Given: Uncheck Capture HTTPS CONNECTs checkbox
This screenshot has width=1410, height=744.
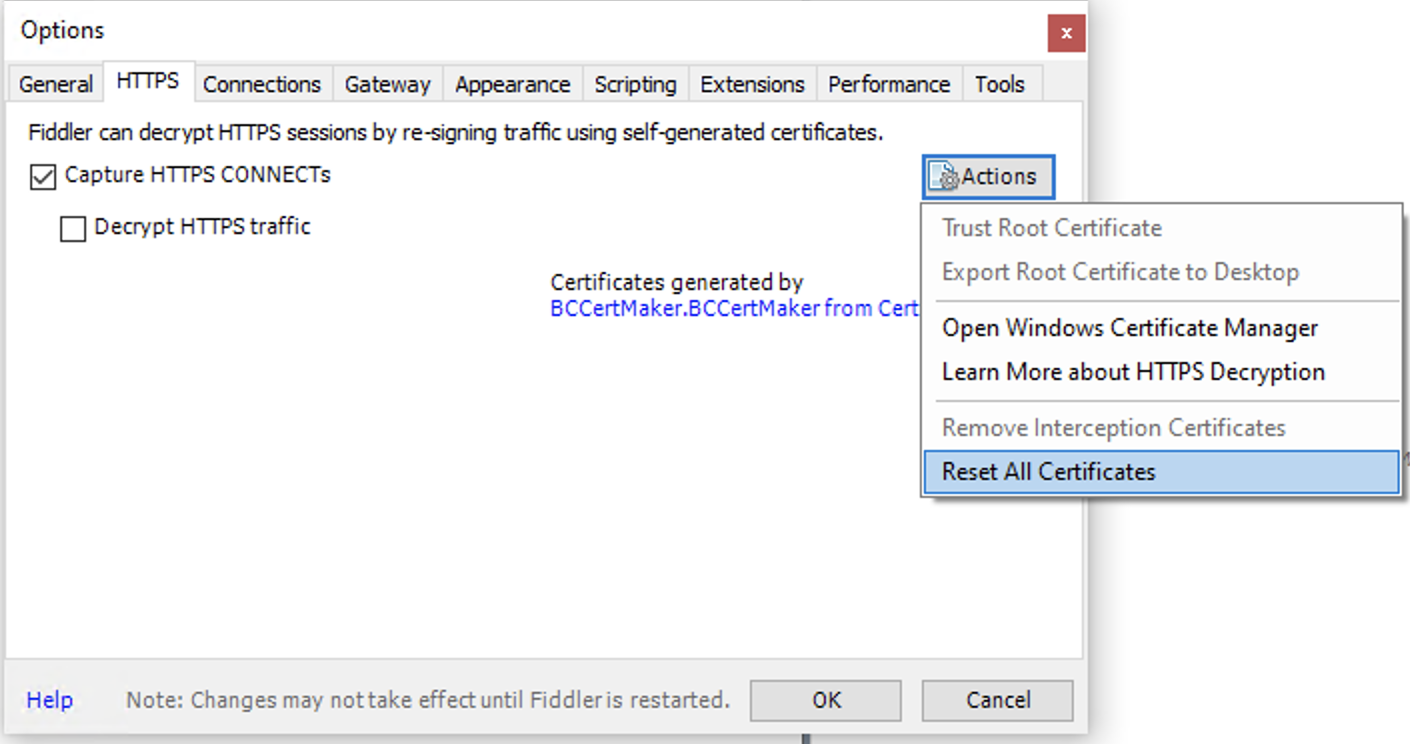Looking at the screenshot, I should click(x=43, y=178).
